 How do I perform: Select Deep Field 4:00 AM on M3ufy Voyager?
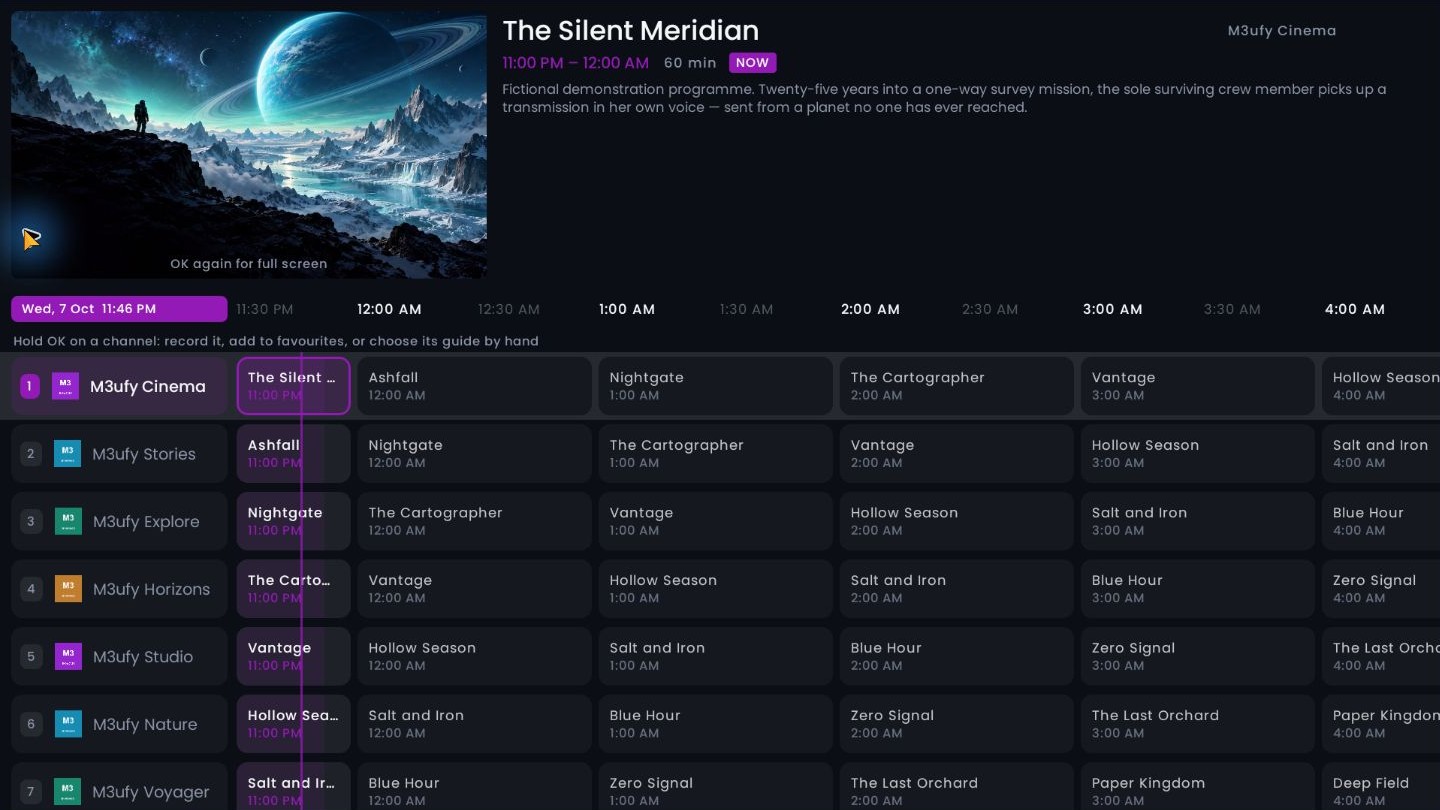pos(1381,787)
